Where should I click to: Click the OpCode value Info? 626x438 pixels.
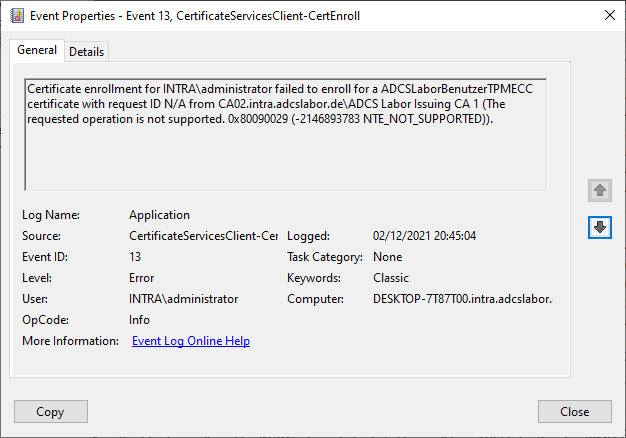tap(140, 320)
